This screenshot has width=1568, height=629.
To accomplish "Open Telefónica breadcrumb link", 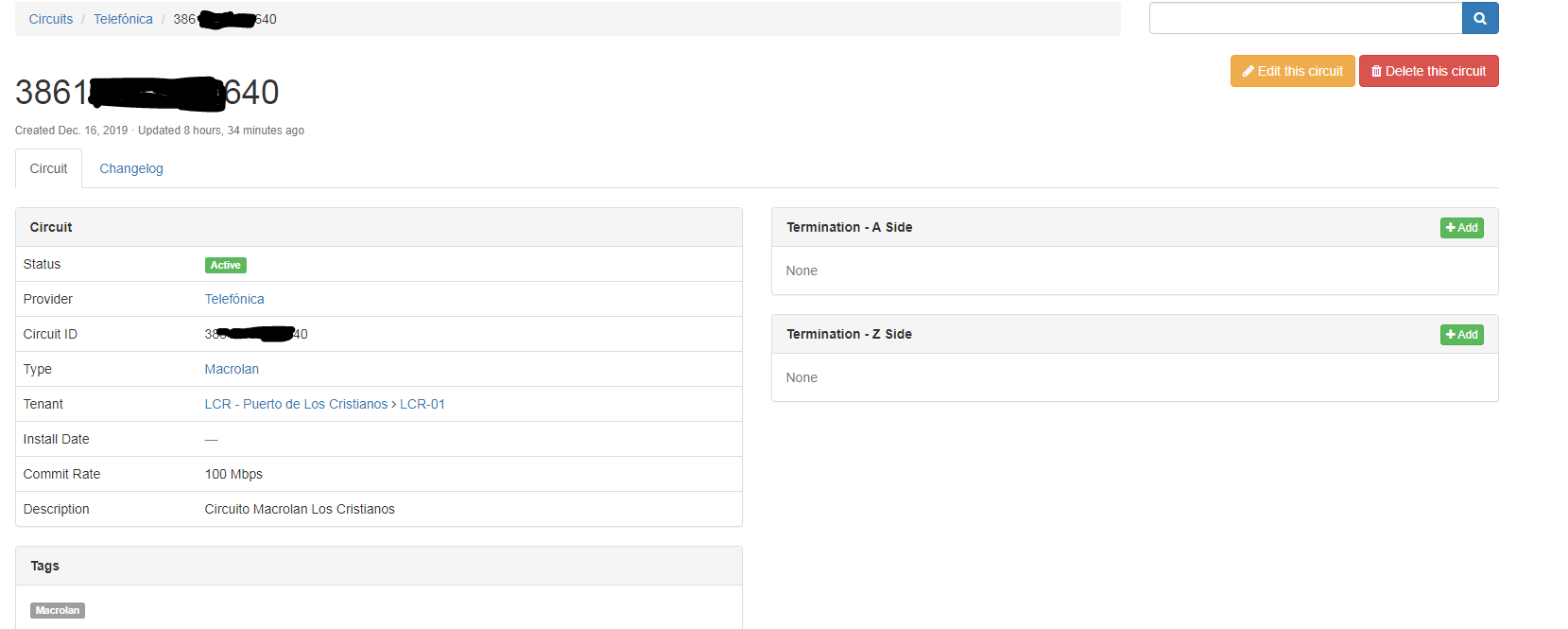I will tap(123, 19).
